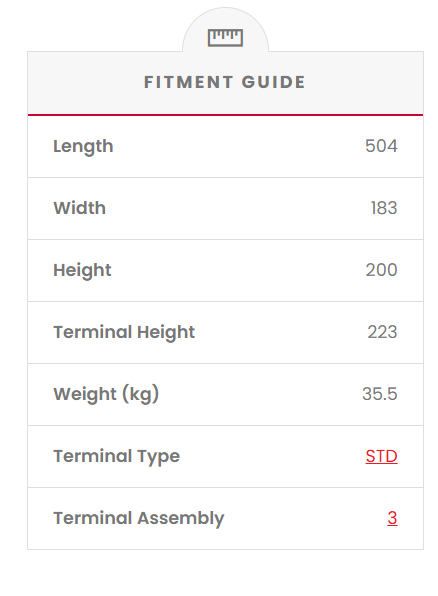438x596 pixels.
Task: Select the weight value 35.5
Action: pos(379,394)
